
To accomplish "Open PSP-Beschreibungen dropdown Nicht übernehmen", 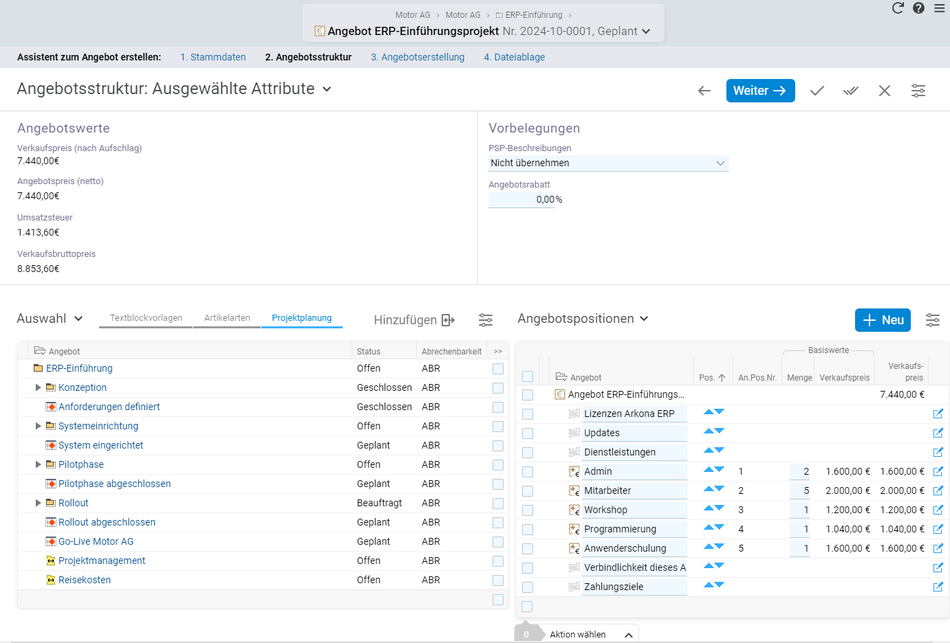I will [608, 163].
